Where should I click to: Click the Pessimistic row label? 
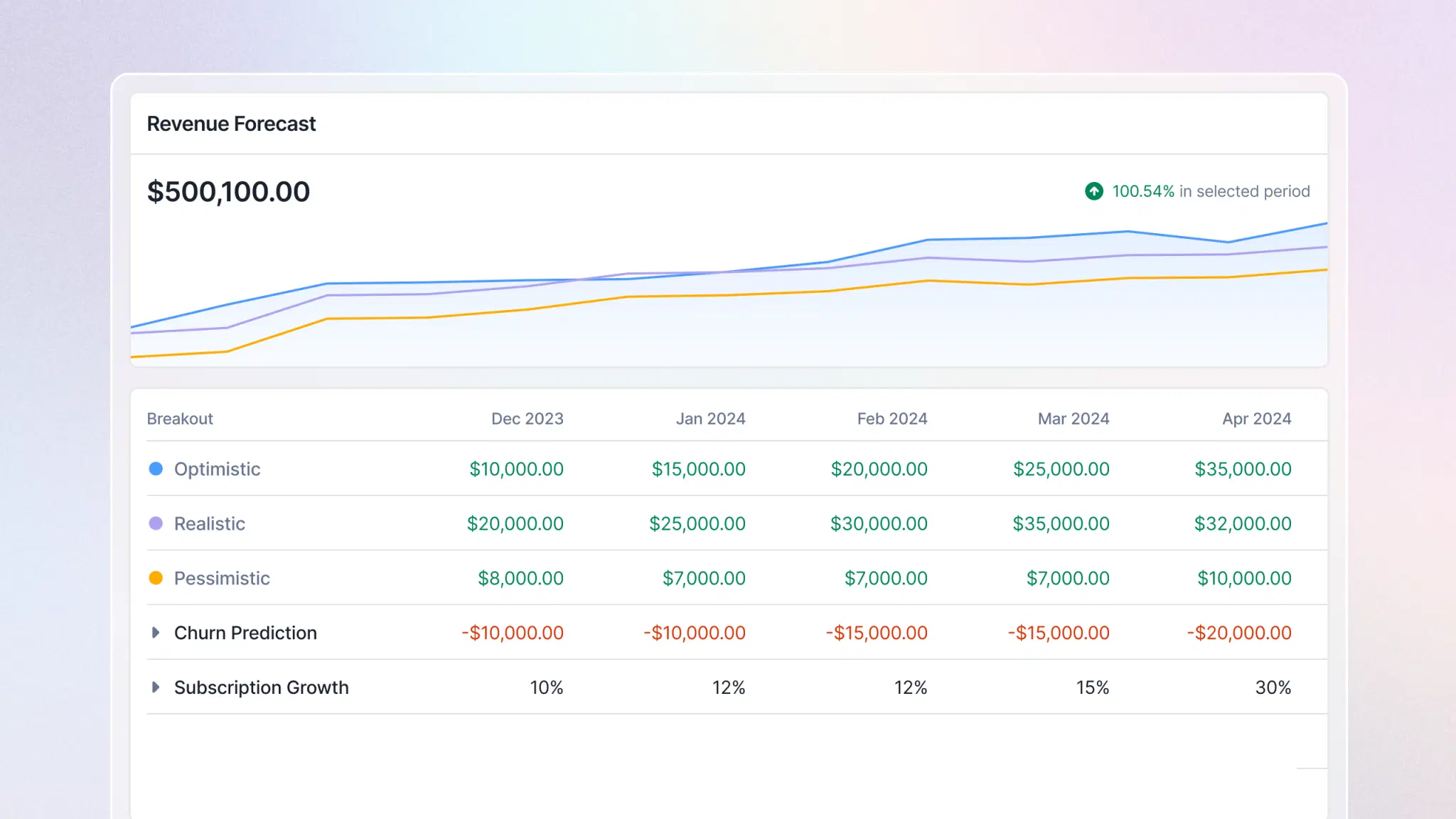pyautogui.click(x=222, y=578)
